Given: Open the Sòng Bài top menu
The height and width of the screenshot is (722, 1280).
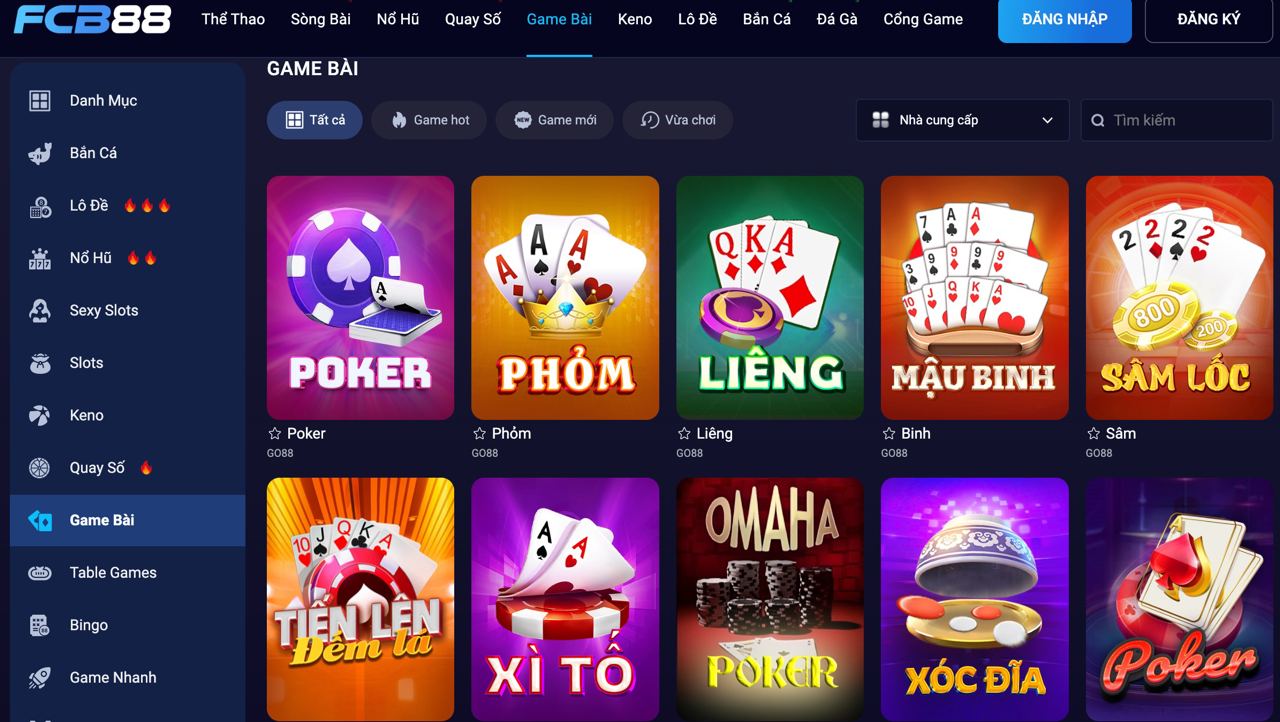Looking at the screenshot, I should [x=321, y=19].
